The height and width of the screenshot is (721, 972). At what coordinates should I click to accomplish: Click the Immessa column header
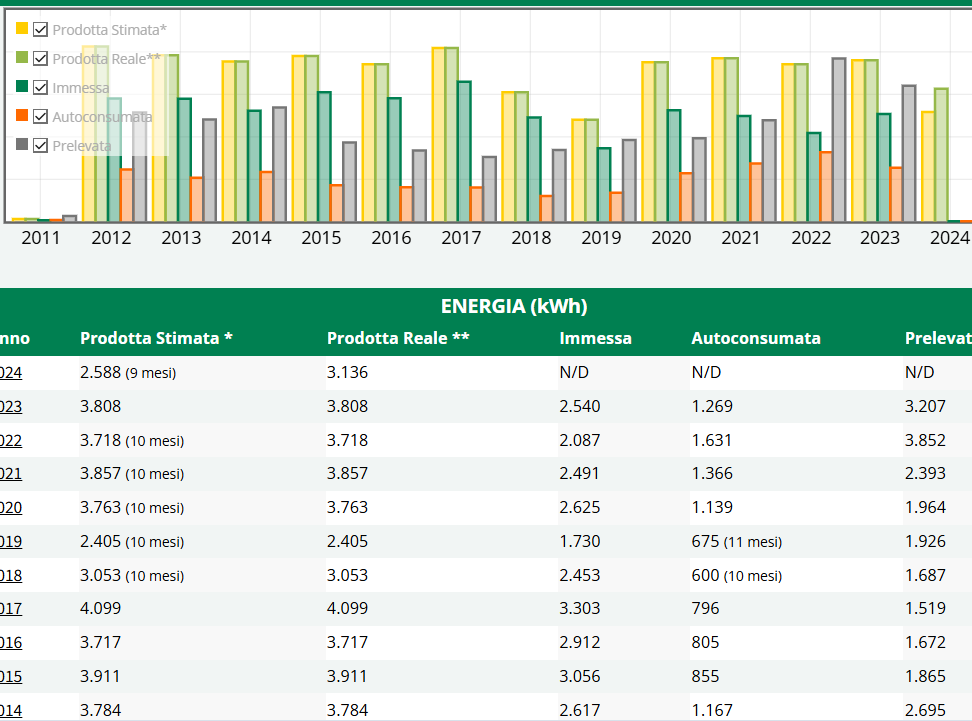pyautogui.click(x=595, y=338)
